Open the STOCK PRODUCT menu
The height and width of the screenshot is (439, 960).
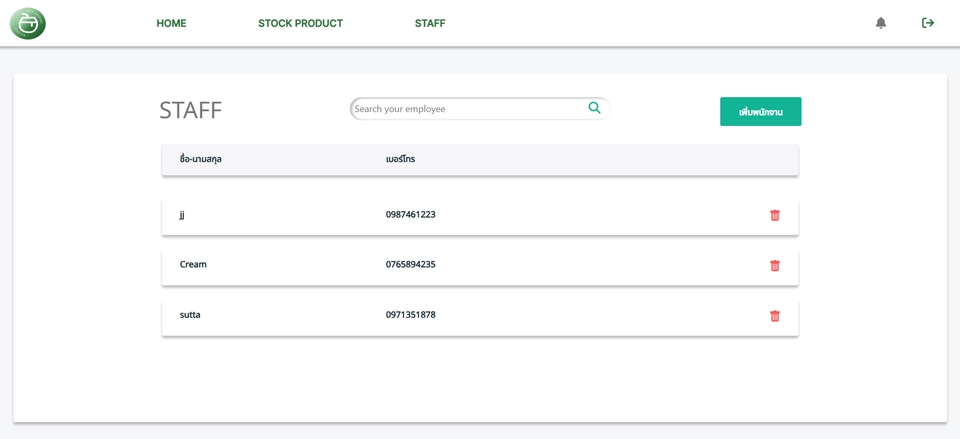point(300,23)
